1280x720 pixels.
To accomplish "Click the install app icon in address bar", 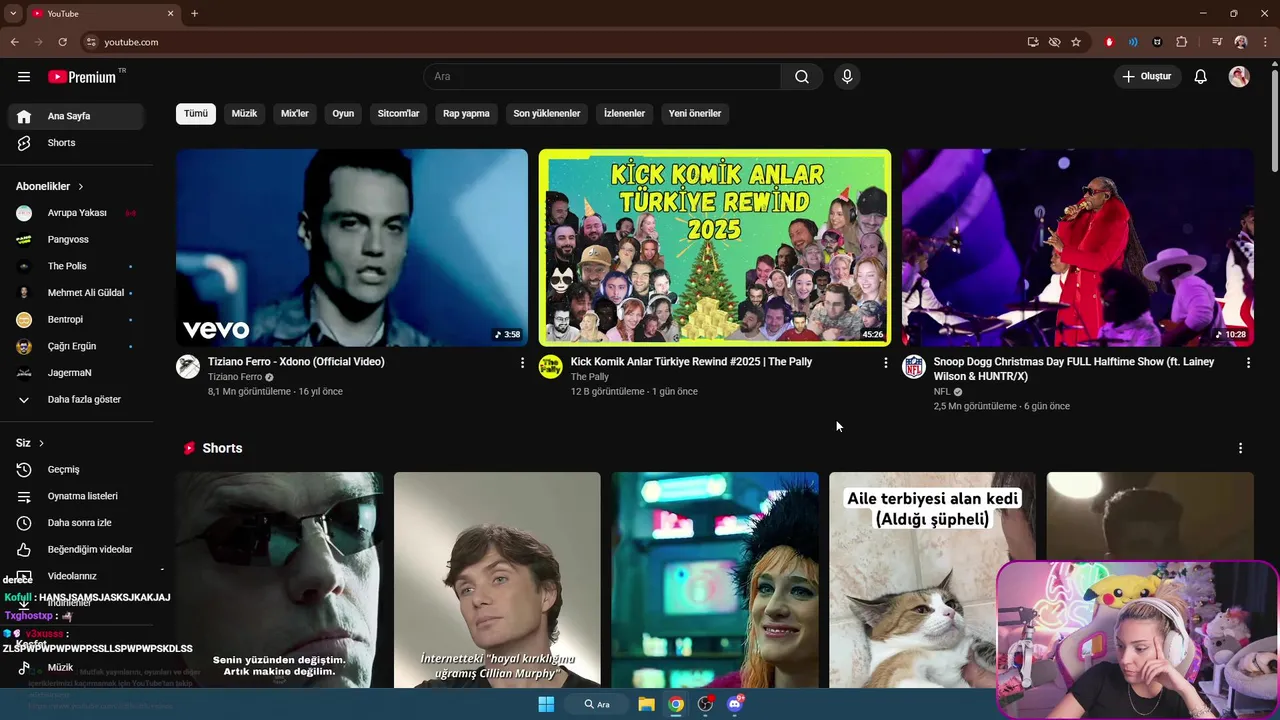I will point(1033,42).
